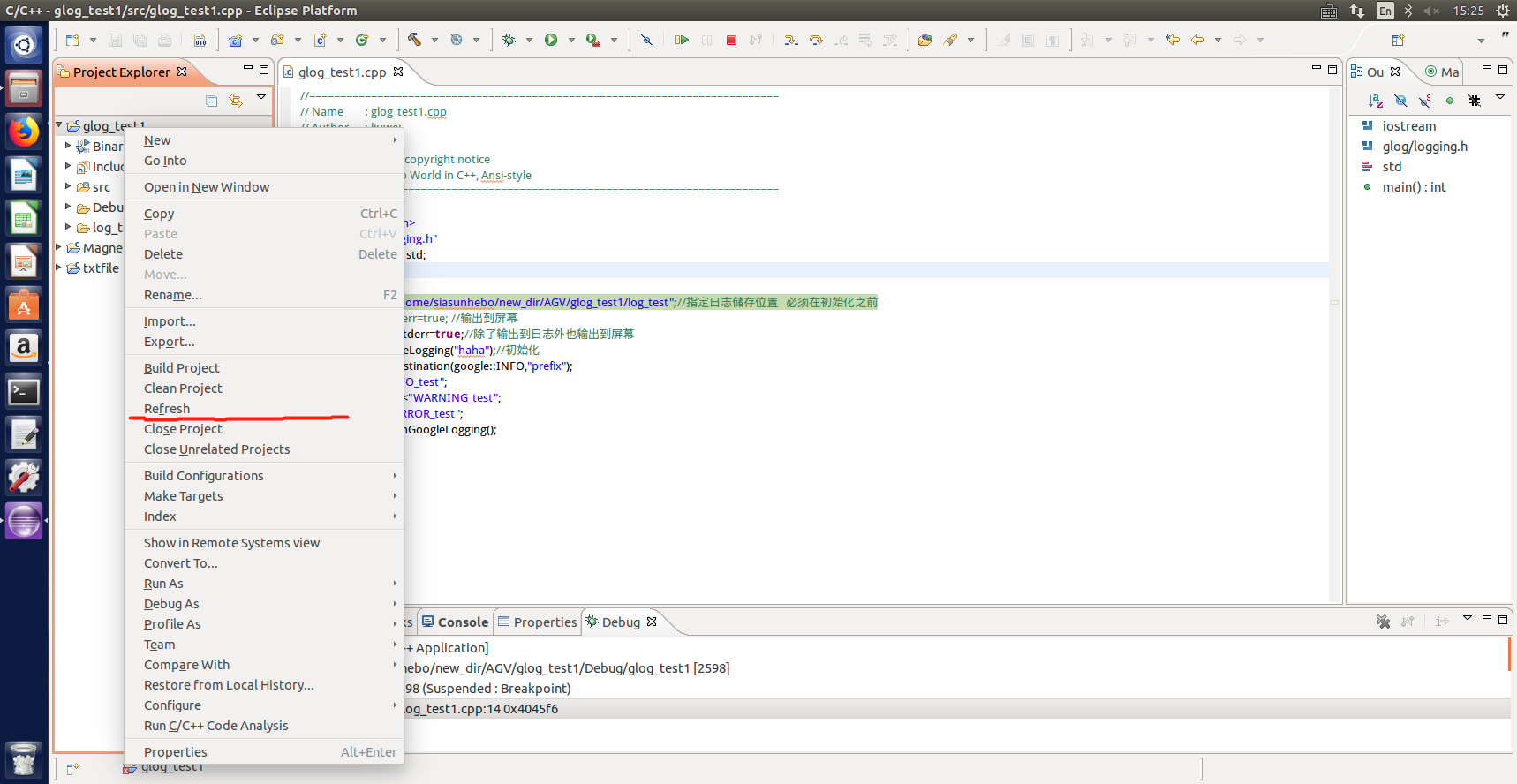1517x784 pixels.
Task: Choose Build Project from context menu
Action: (x=264, y=368)
